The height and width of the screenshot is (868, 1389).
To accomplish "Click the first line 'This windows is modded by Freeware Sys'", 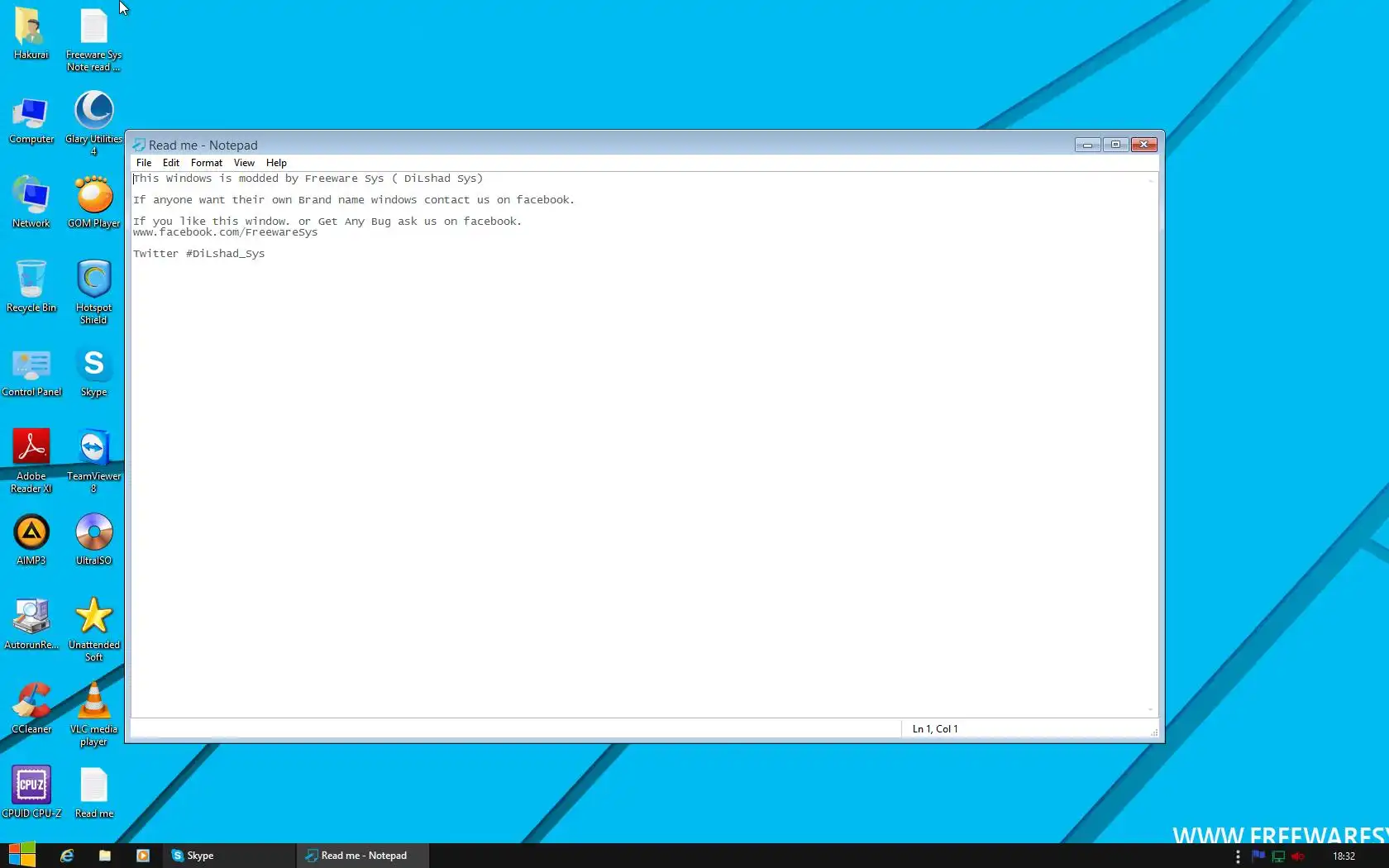I will pyautogui.click(x=308, y=179).
